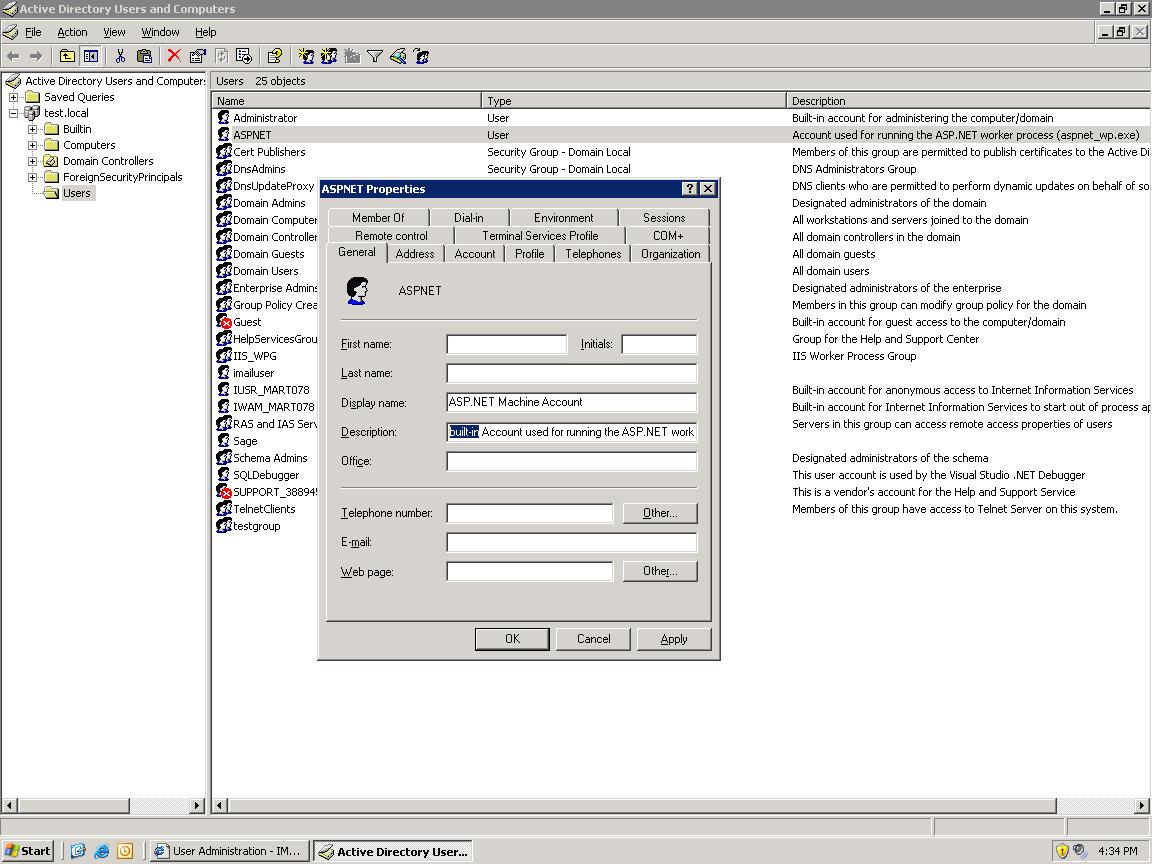This screenshot has height=864, width=1152.
Task: Click into the Office field
Action: [x=572, y=461]
